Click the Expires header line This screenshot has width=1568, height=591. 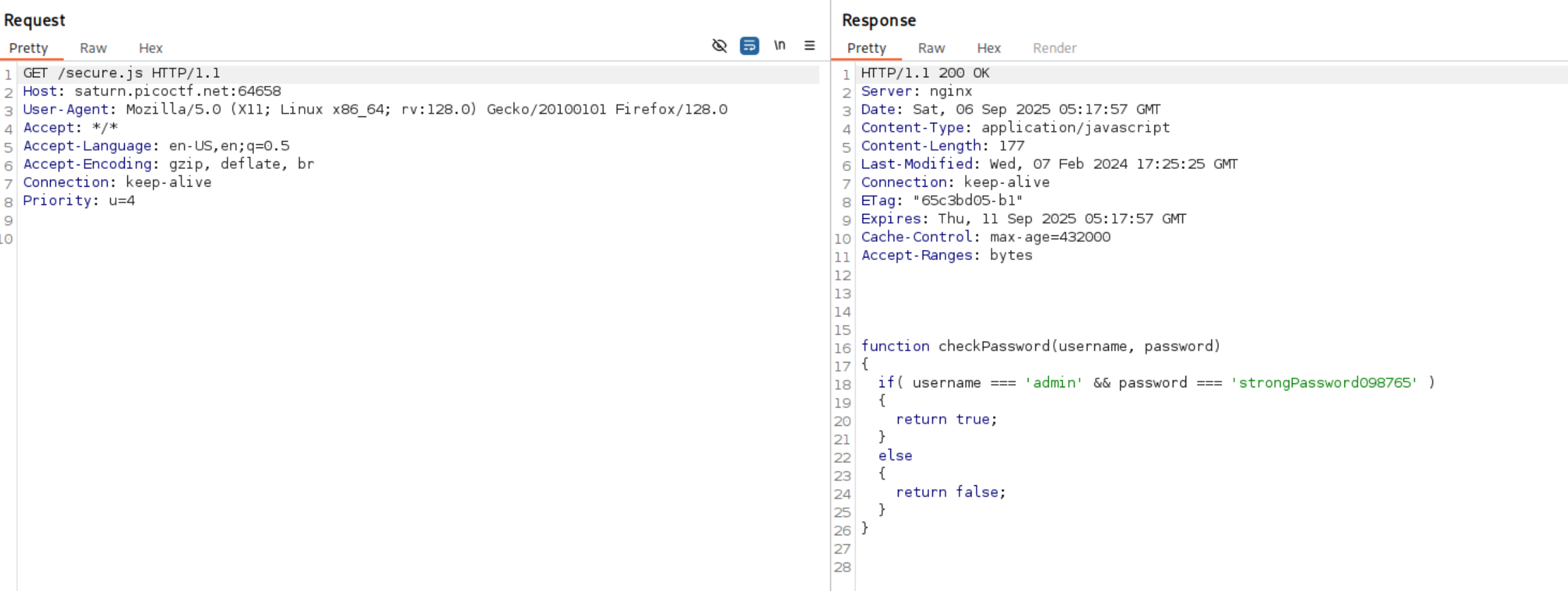[1023, 219]
